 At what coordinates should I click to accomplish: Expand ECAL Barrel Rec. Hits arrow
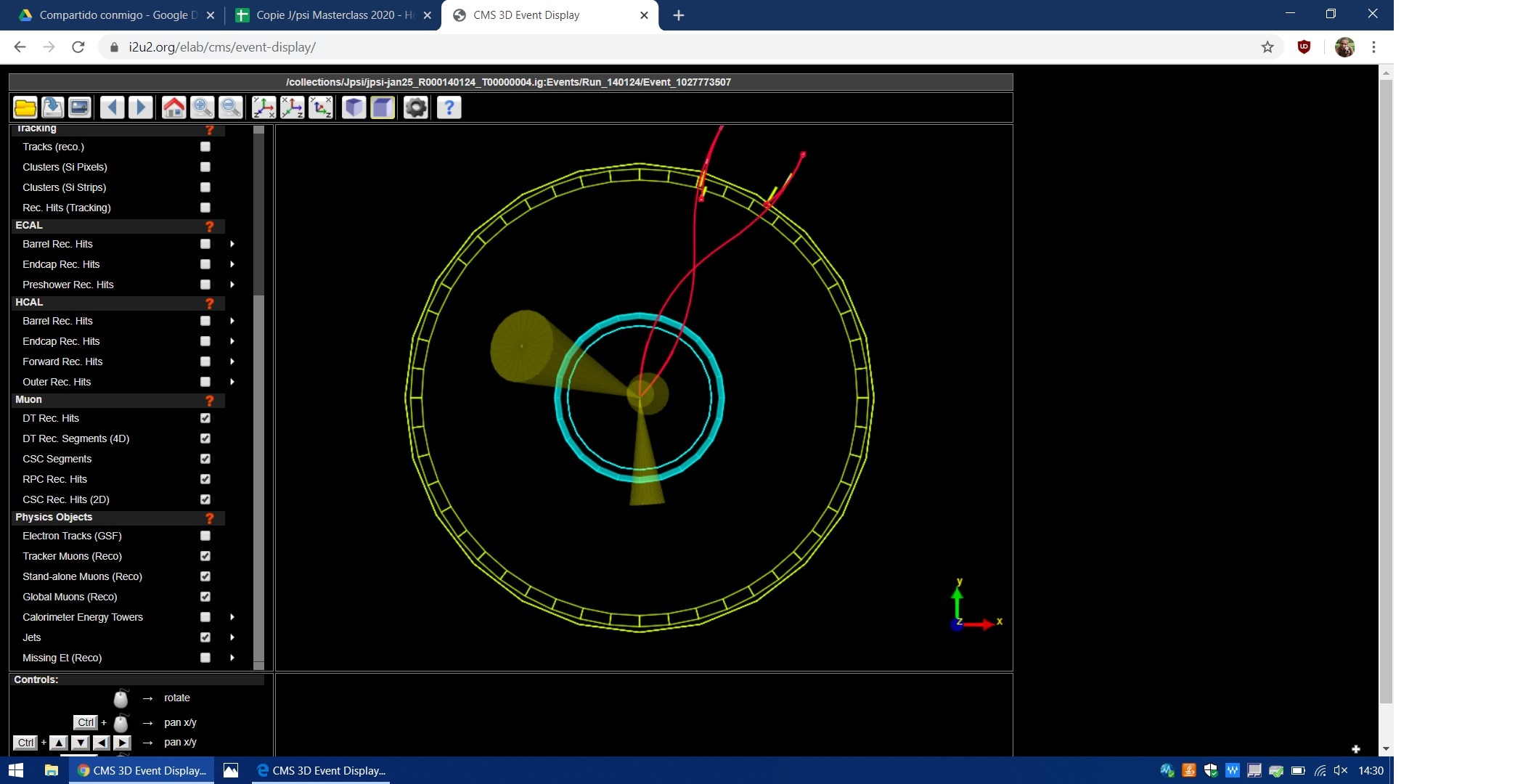click(x=232, y=244)
